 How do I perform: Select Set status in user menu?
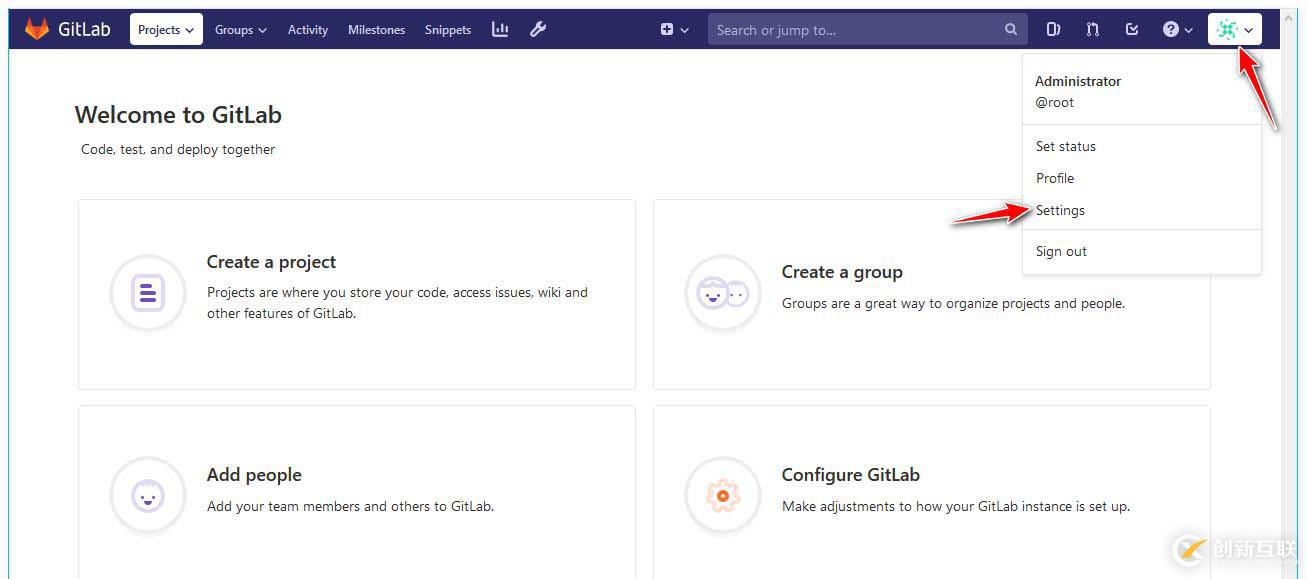(1066, 146)
